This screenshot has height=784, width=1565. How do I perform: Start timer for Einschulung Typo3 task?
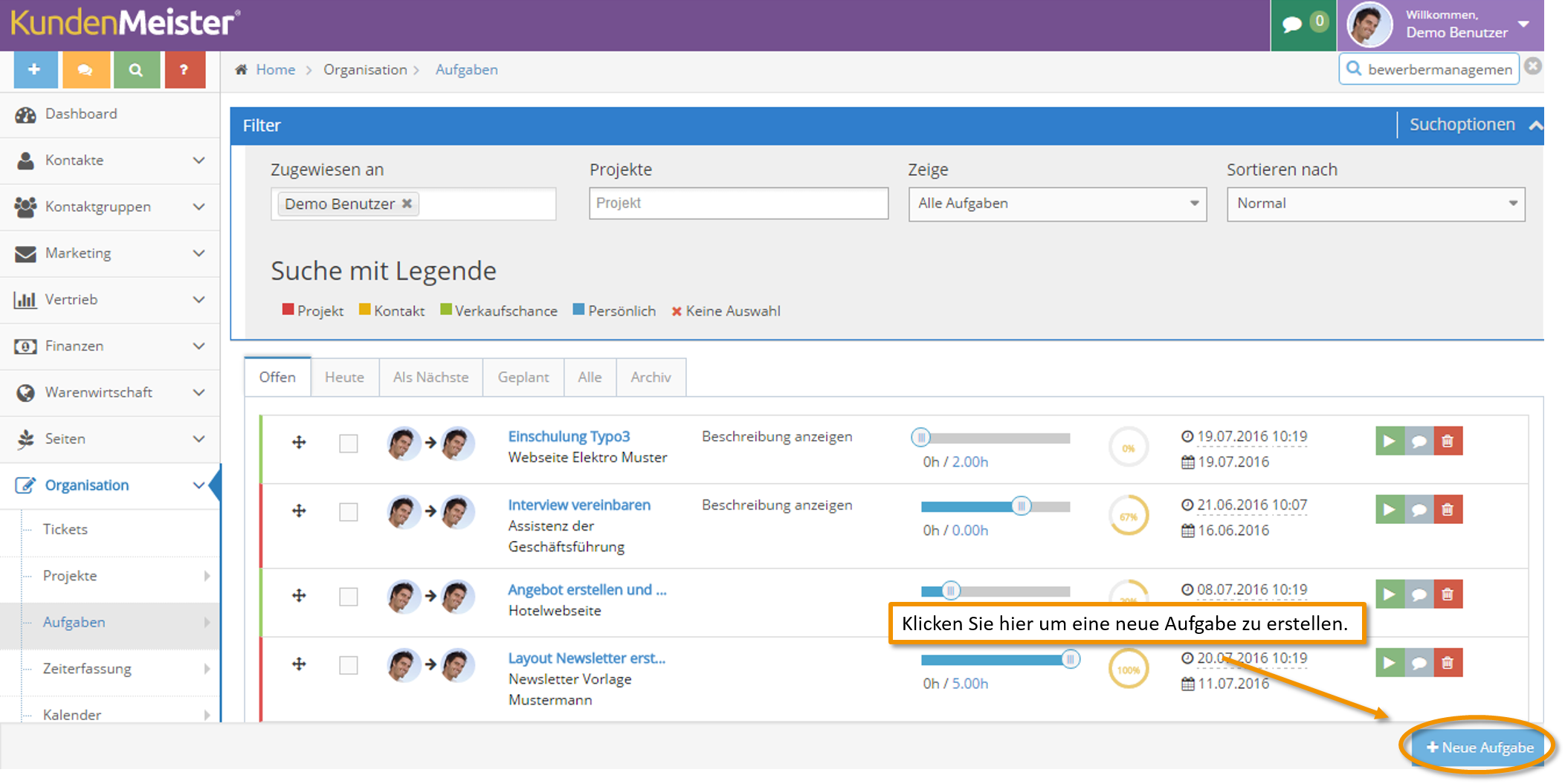(1390, 441)
